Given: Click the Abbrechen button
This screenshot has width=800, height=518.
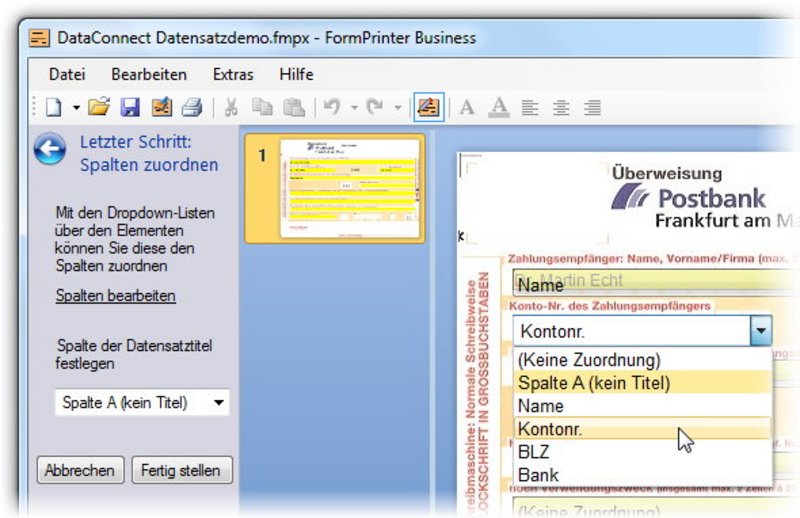Looking at the screenshot, I should coord(80,470).
